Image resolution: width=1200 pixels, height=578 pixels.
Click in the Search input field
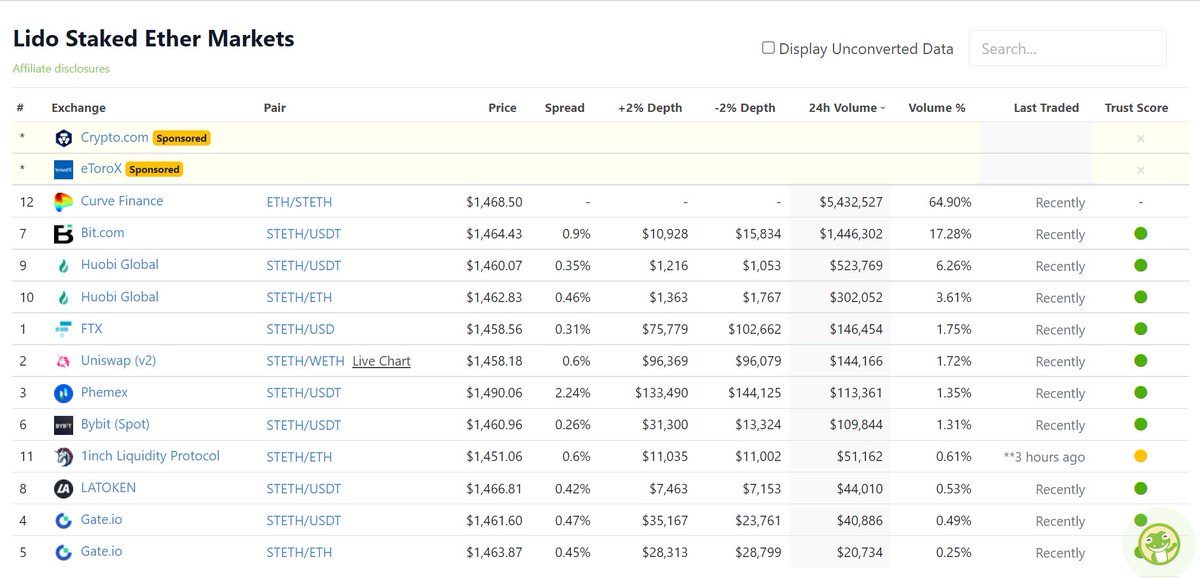tap(1067, 48)
